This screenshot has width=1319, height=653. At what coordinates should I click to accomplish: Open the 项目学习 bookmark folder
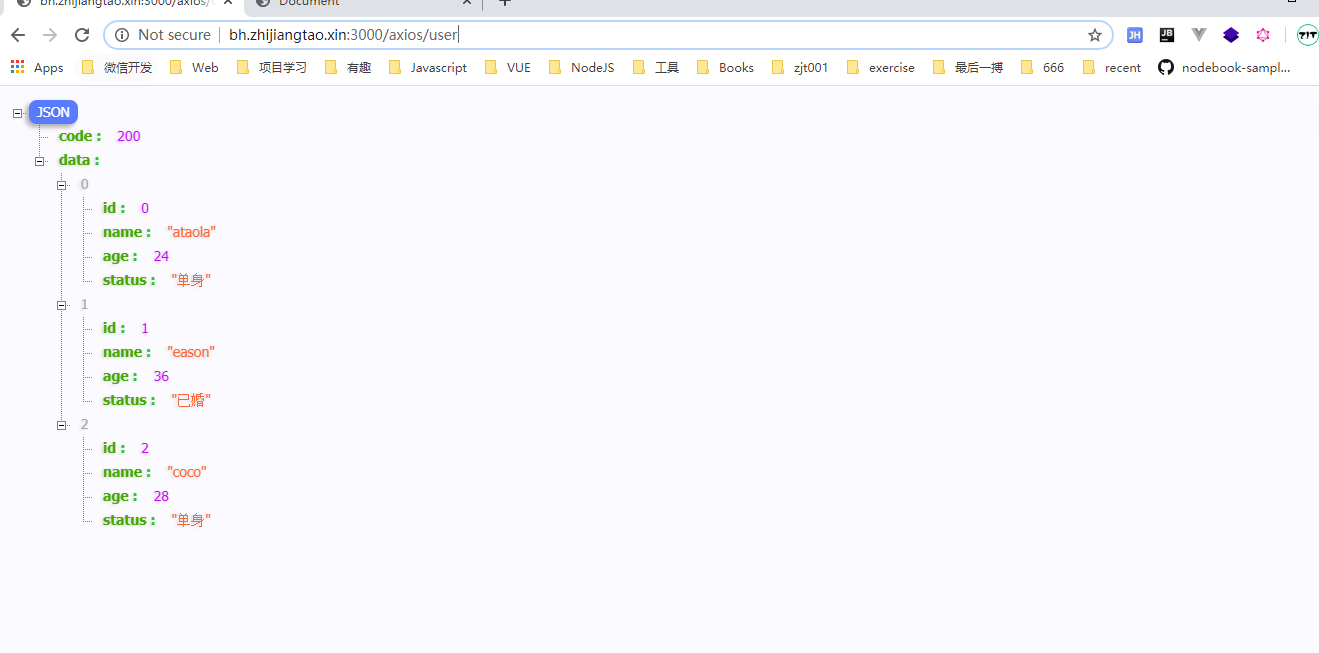[x=272, y=67]
